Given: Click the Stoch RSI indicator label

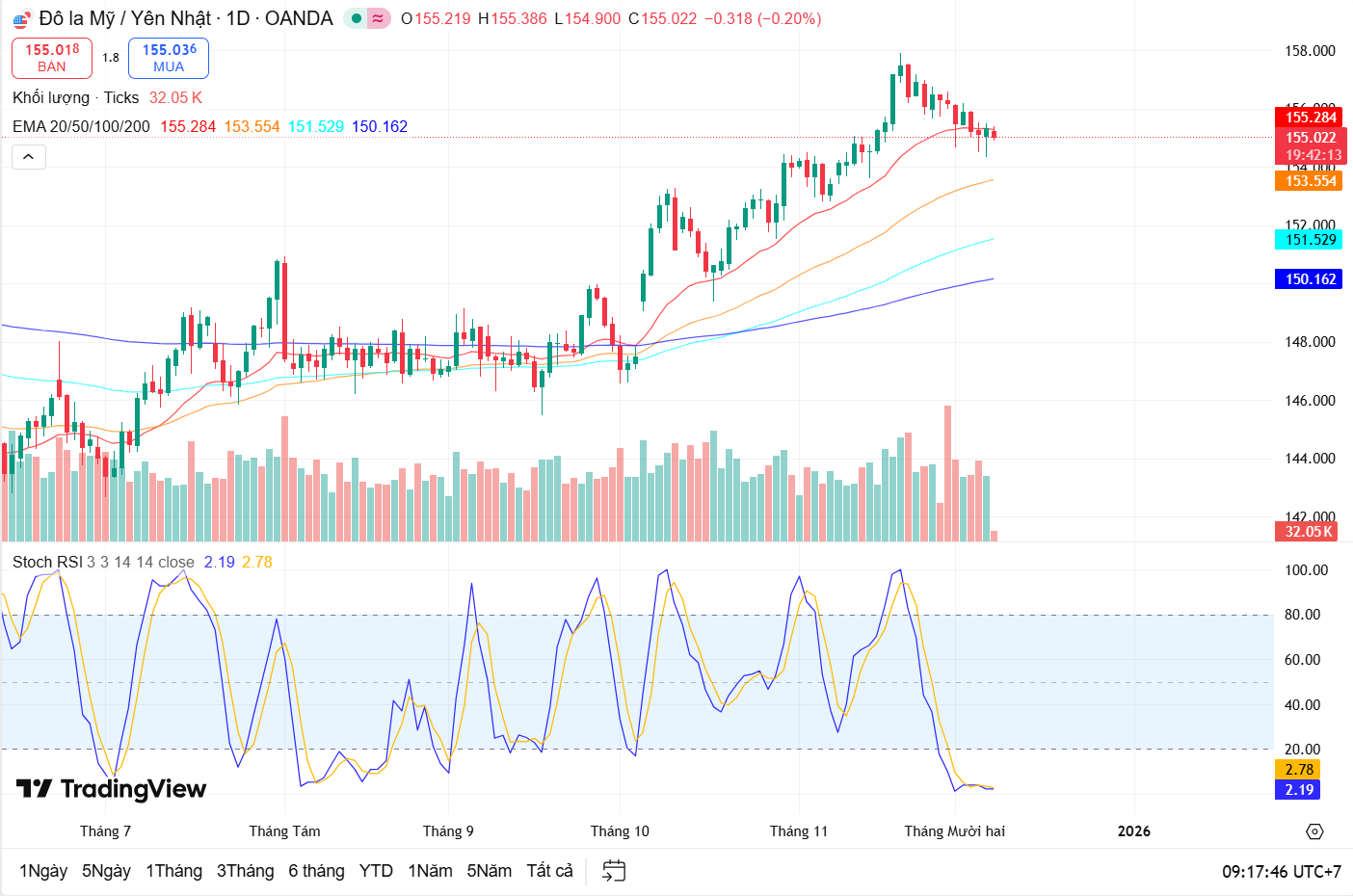Looking at the screenshot, I should click(x=47, y=562).
